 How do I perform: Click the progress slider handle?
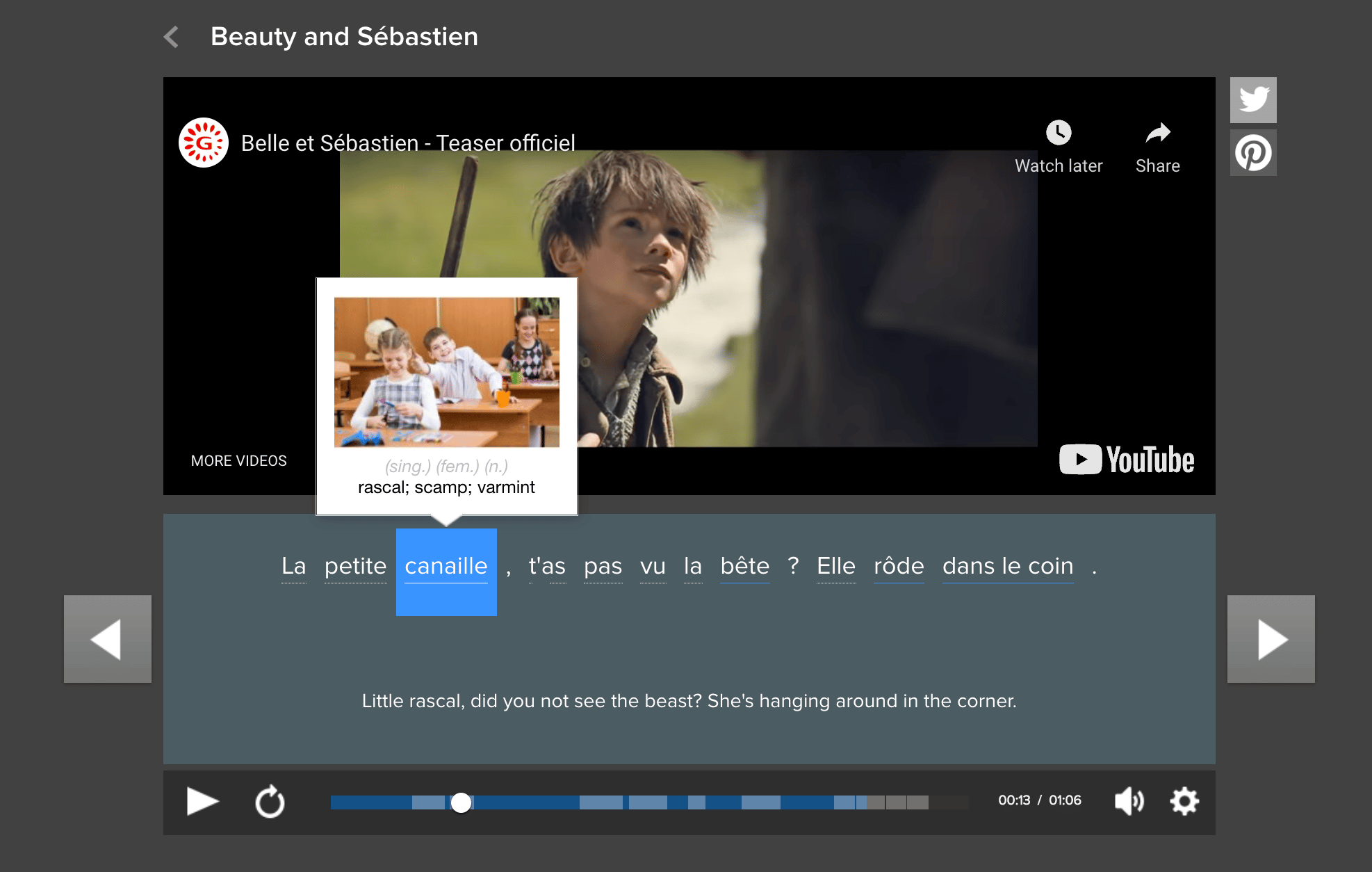click(x=461, y=802)
